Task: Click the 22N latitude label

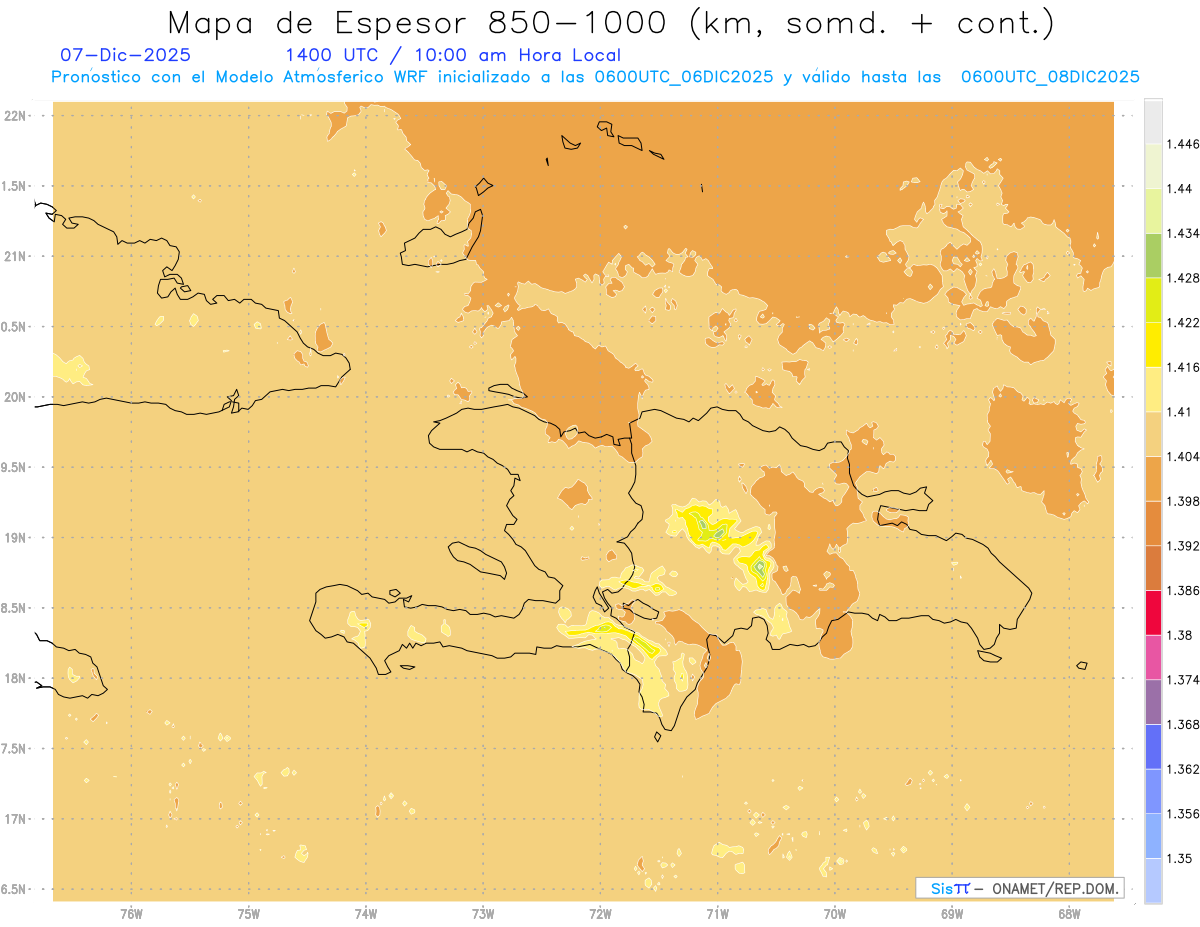Action: click(15, 116)
